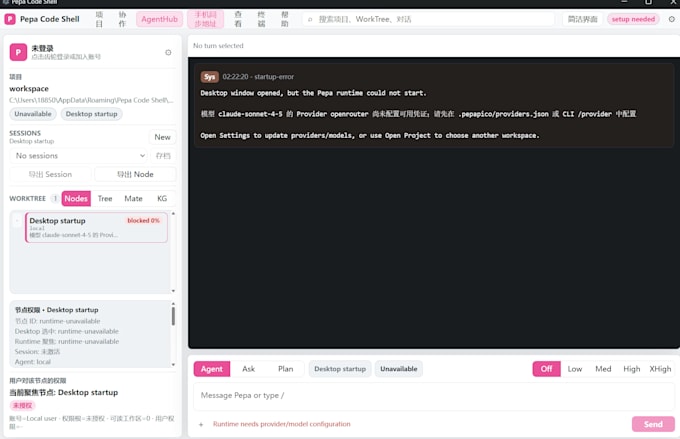Click the search field for 项目, WorkTree, 对话

coord(428,19)
